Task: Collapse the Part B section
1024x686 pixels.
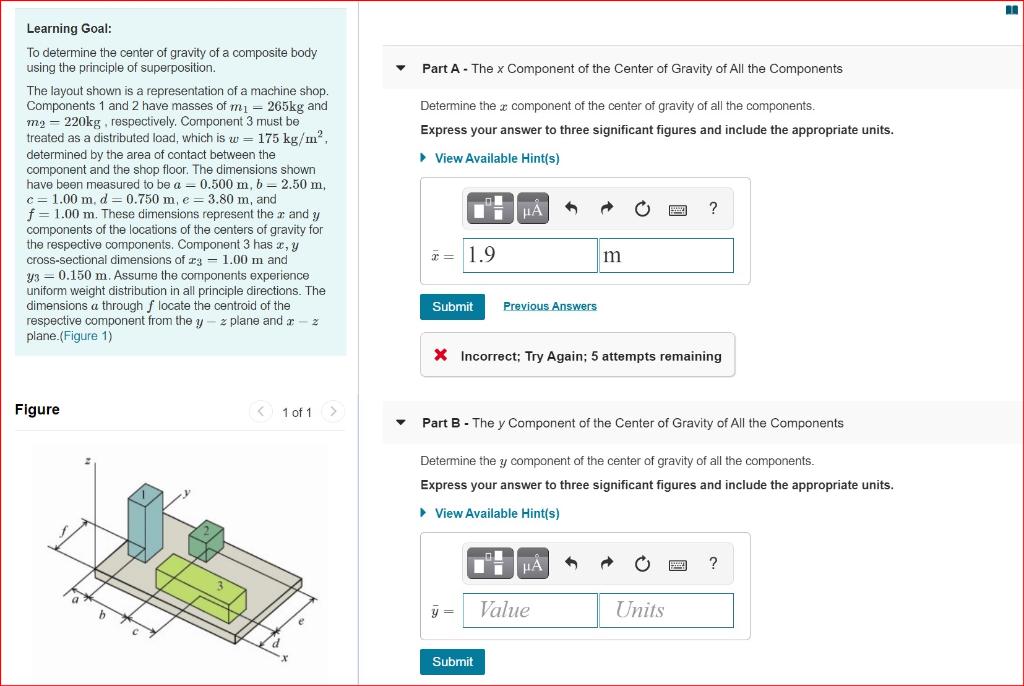Action: [399, 422]
